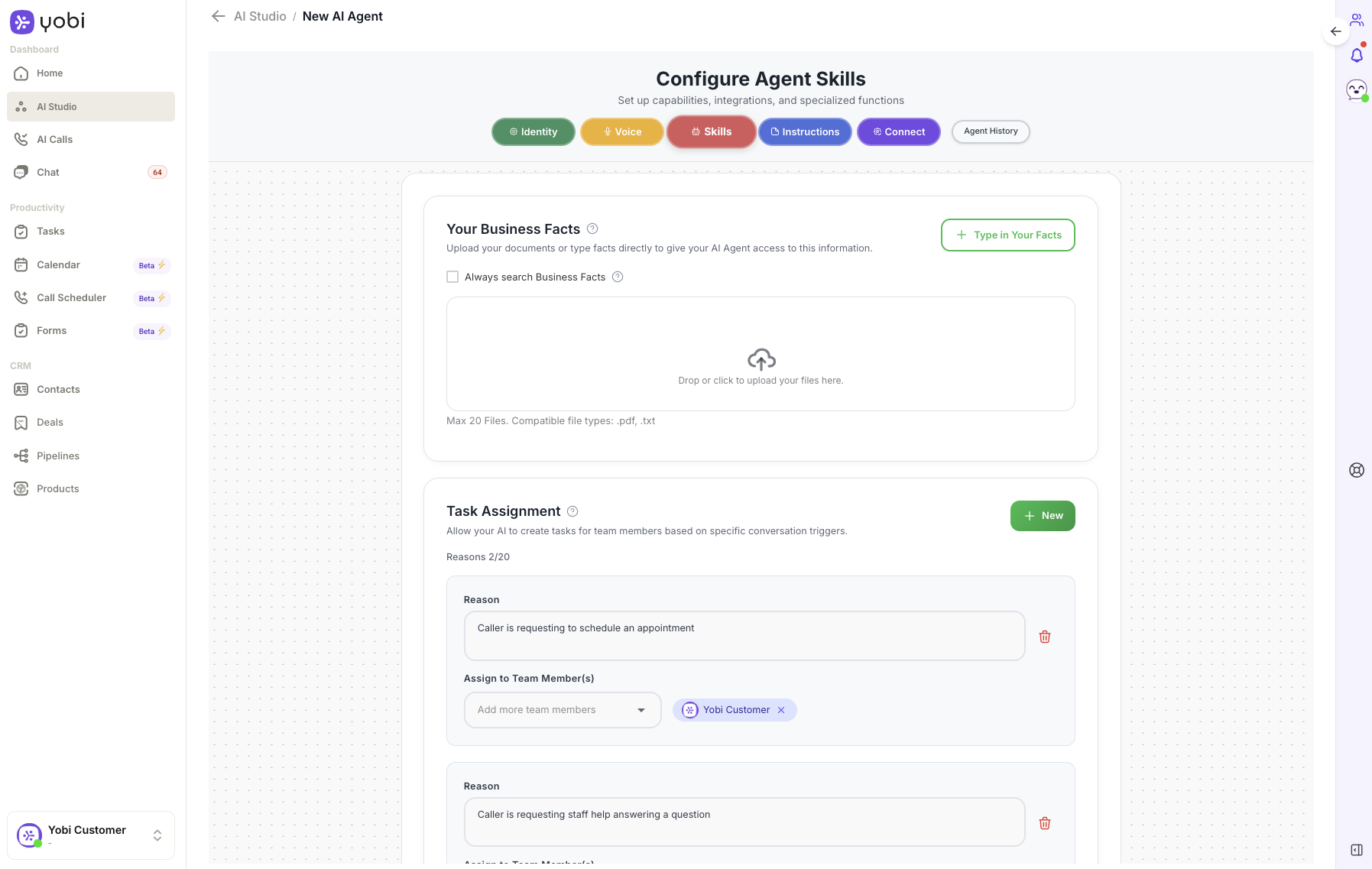The image size is (1372, 869).
Task: Click back arrow next to AI Studio
Action: [x=218, y=16]
